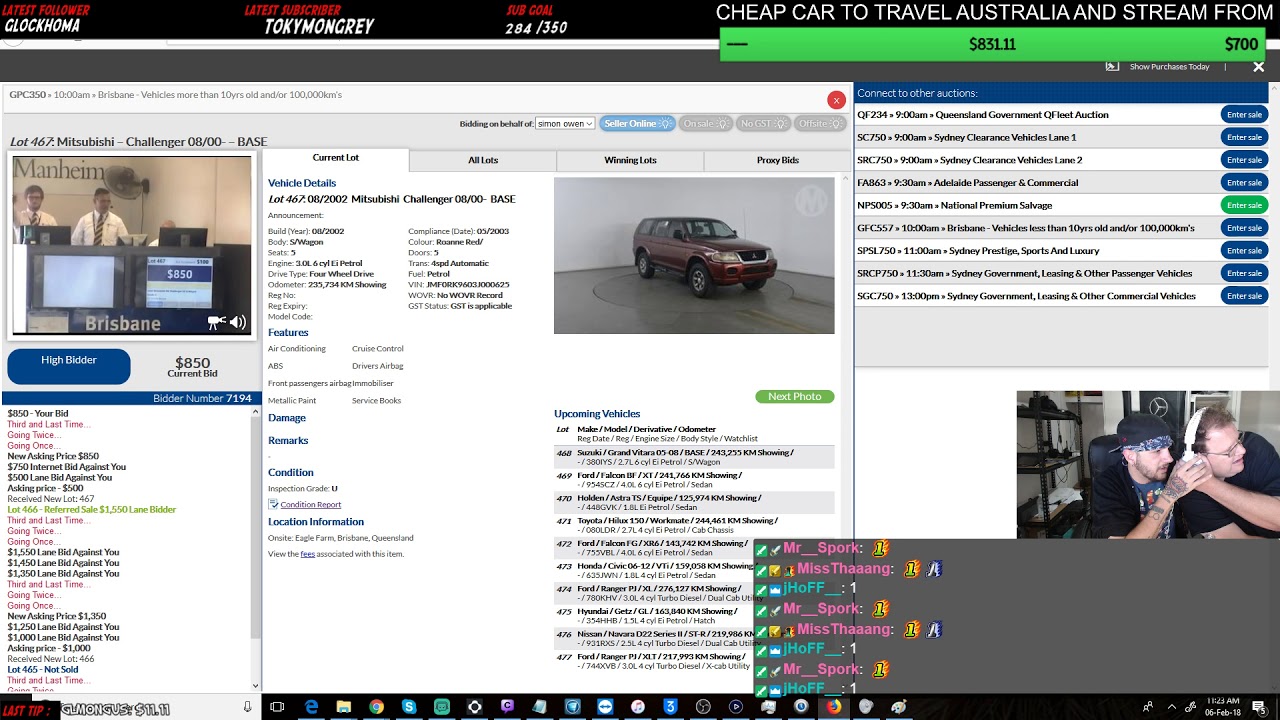Image resolution: width=1280 pixels, height=720 pixels.
Task: Toggle the Seller Online indicator
Action: coord(637,123)
